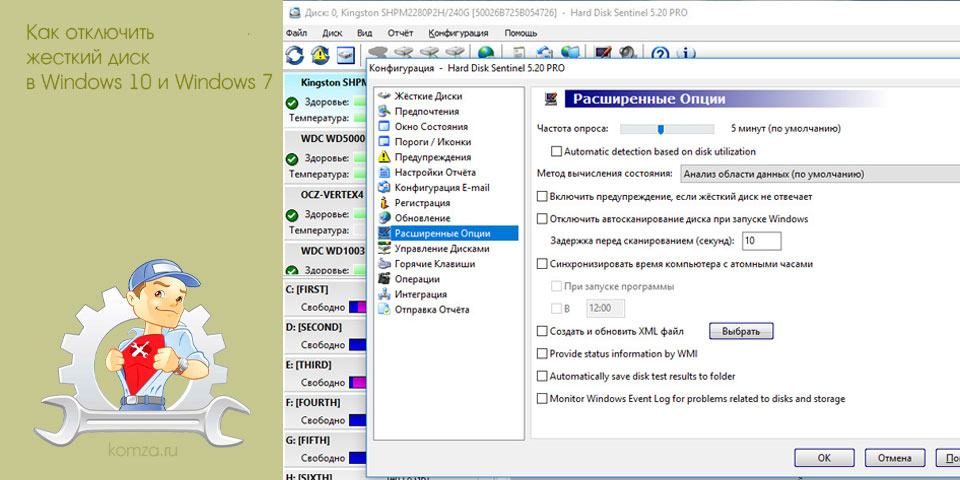Select Жёсткие Диски in the configuration list
Viewport: 960px width, 480px height.
click(428, 96)
